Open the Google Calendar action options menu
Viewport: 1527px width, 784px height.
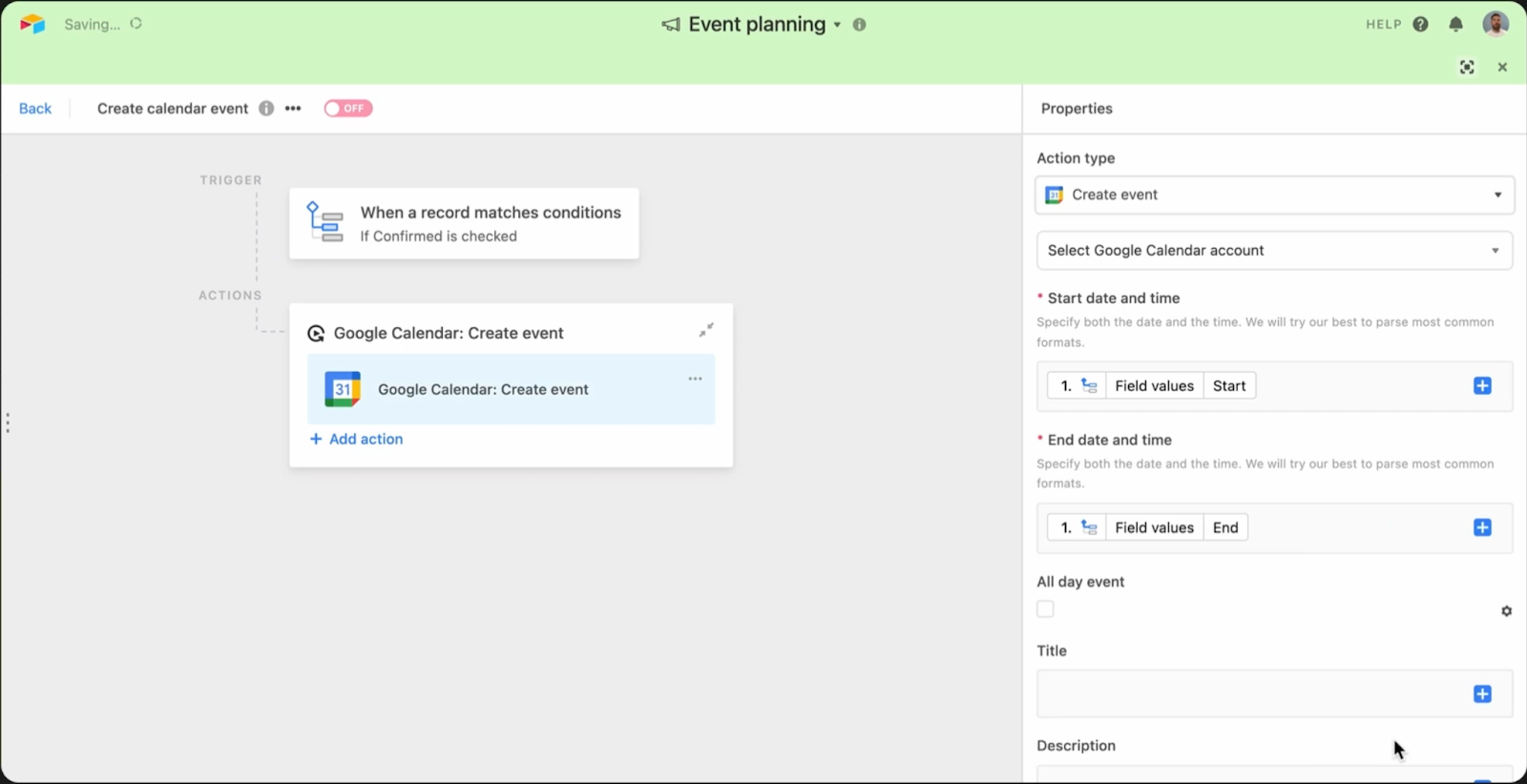click(695, 379)
